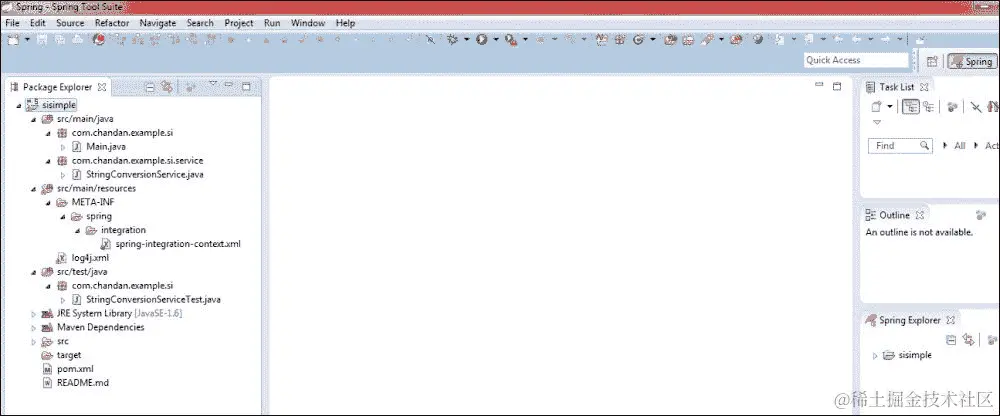Click the New Java Class green circle icon
Screen dimensions: 1000x416
(x=638, y=40)
